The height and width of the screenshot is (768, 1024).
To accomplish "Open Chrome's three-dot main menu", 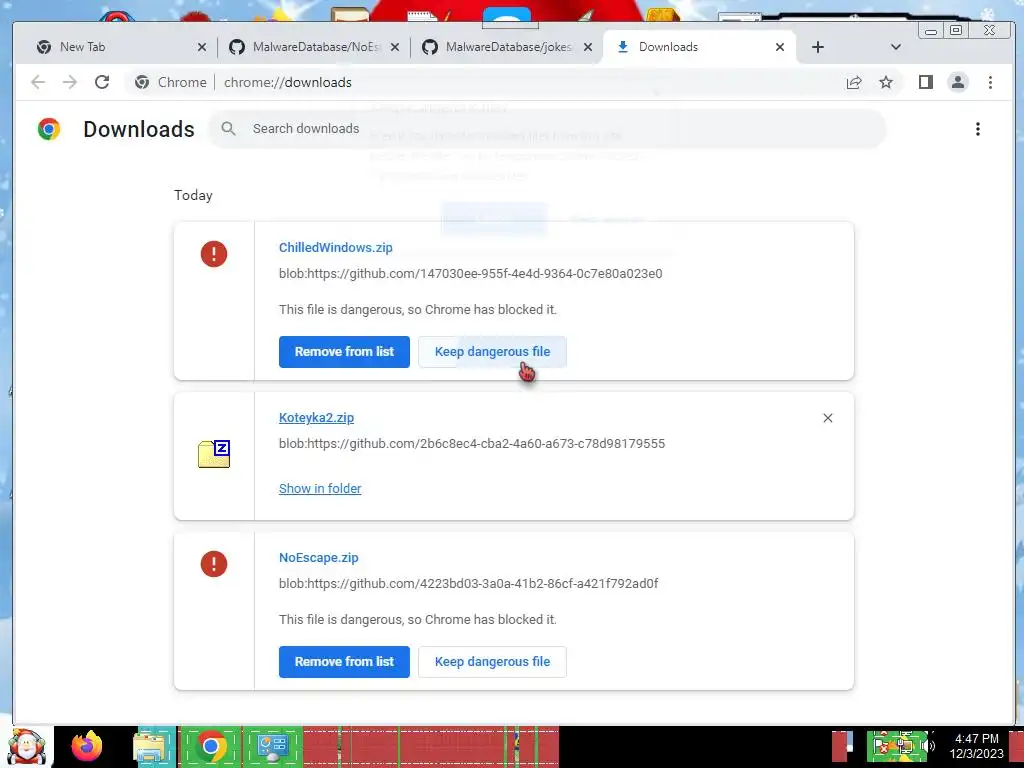I will 990,82.
